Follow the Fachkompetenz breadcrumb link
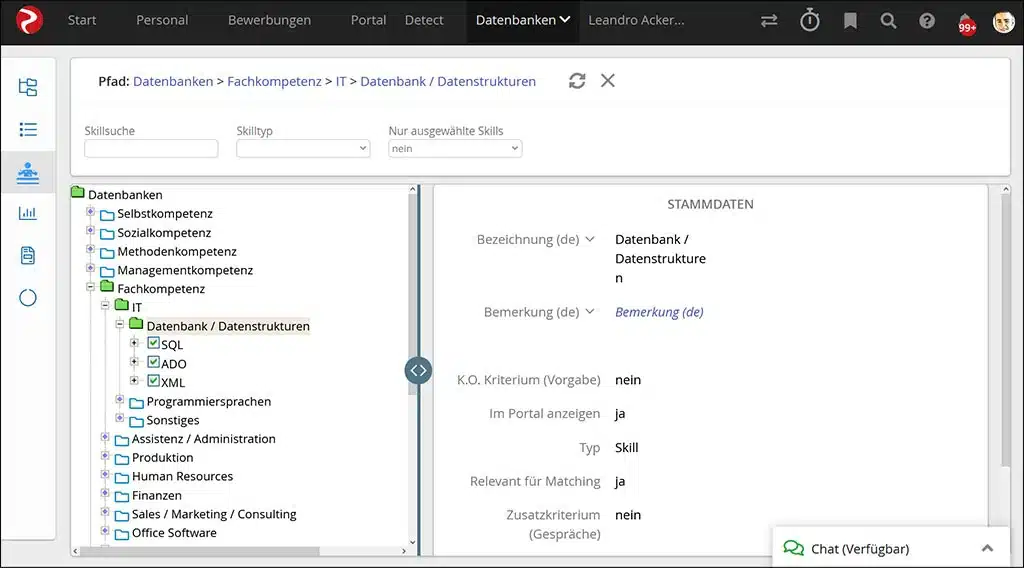1024x568 pixels. 274,82
